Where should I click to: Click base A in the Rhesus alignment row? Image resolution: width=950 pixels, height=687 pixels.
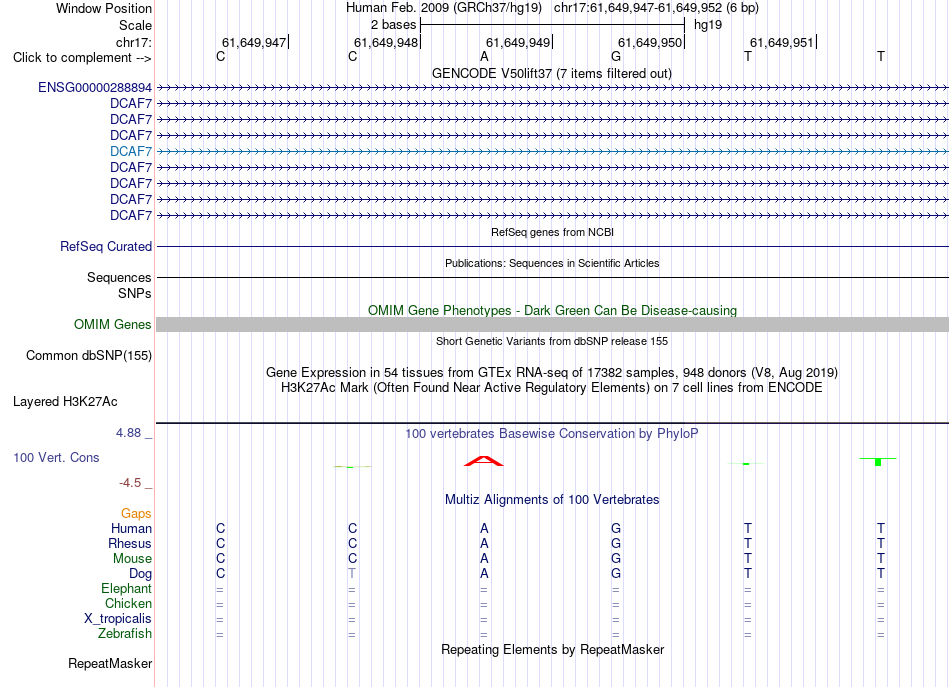tap(484, 544)
